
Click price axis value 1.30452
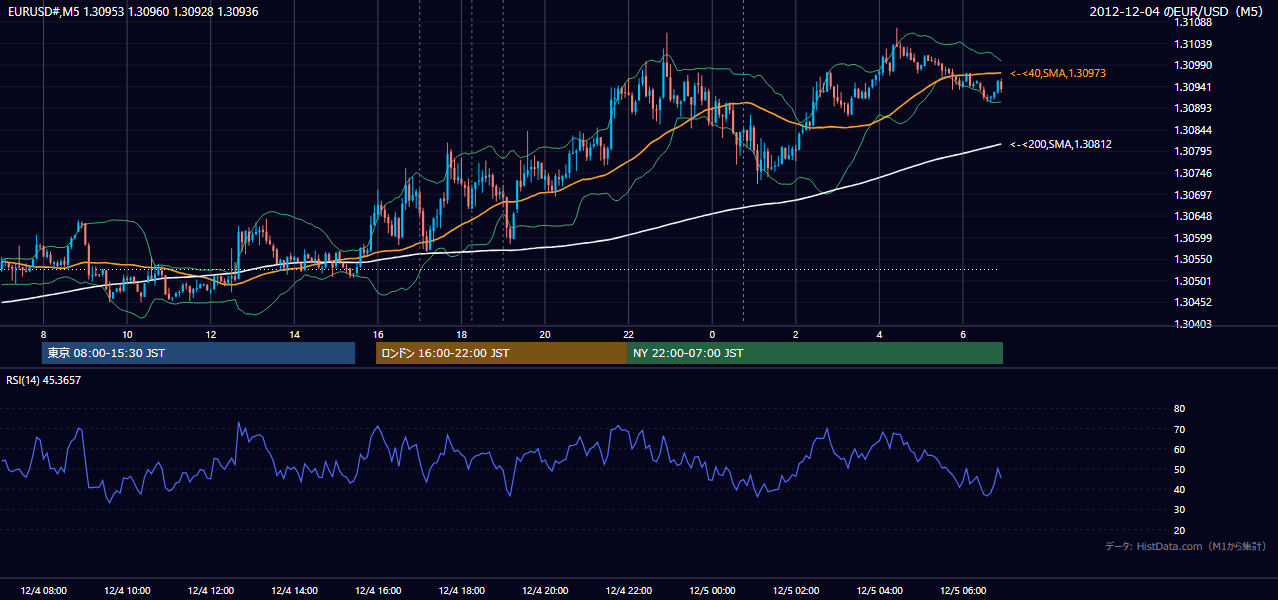[1194, 302]
